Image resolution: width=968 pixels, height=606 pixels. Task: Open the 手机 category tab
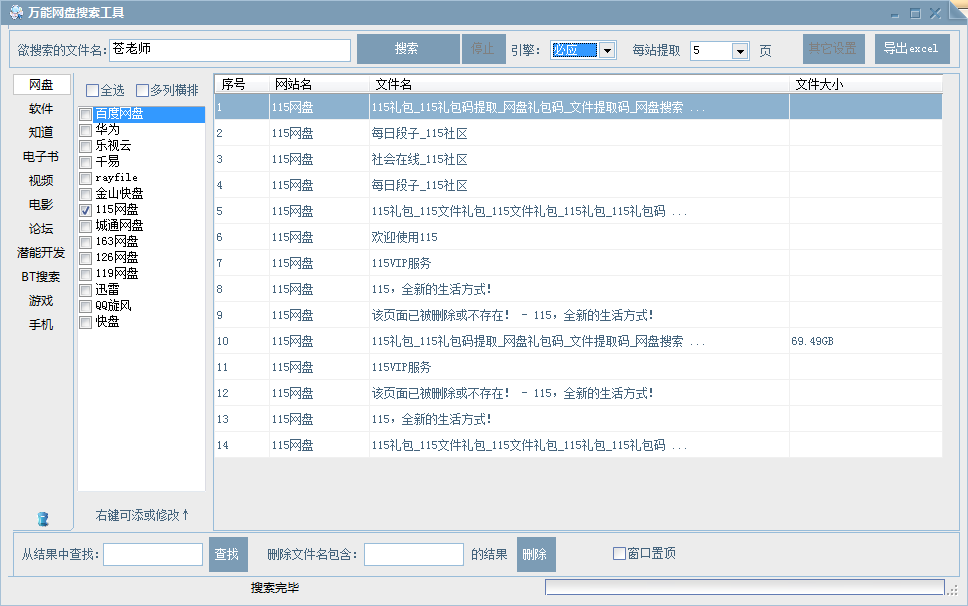click(41, 325)
